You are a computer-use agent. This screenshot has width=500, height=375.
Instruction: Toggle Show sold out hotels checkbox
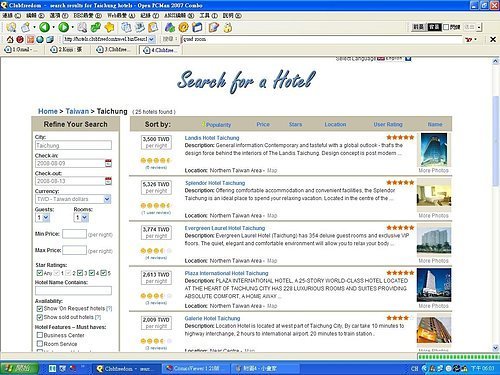[x=40, y=317]
